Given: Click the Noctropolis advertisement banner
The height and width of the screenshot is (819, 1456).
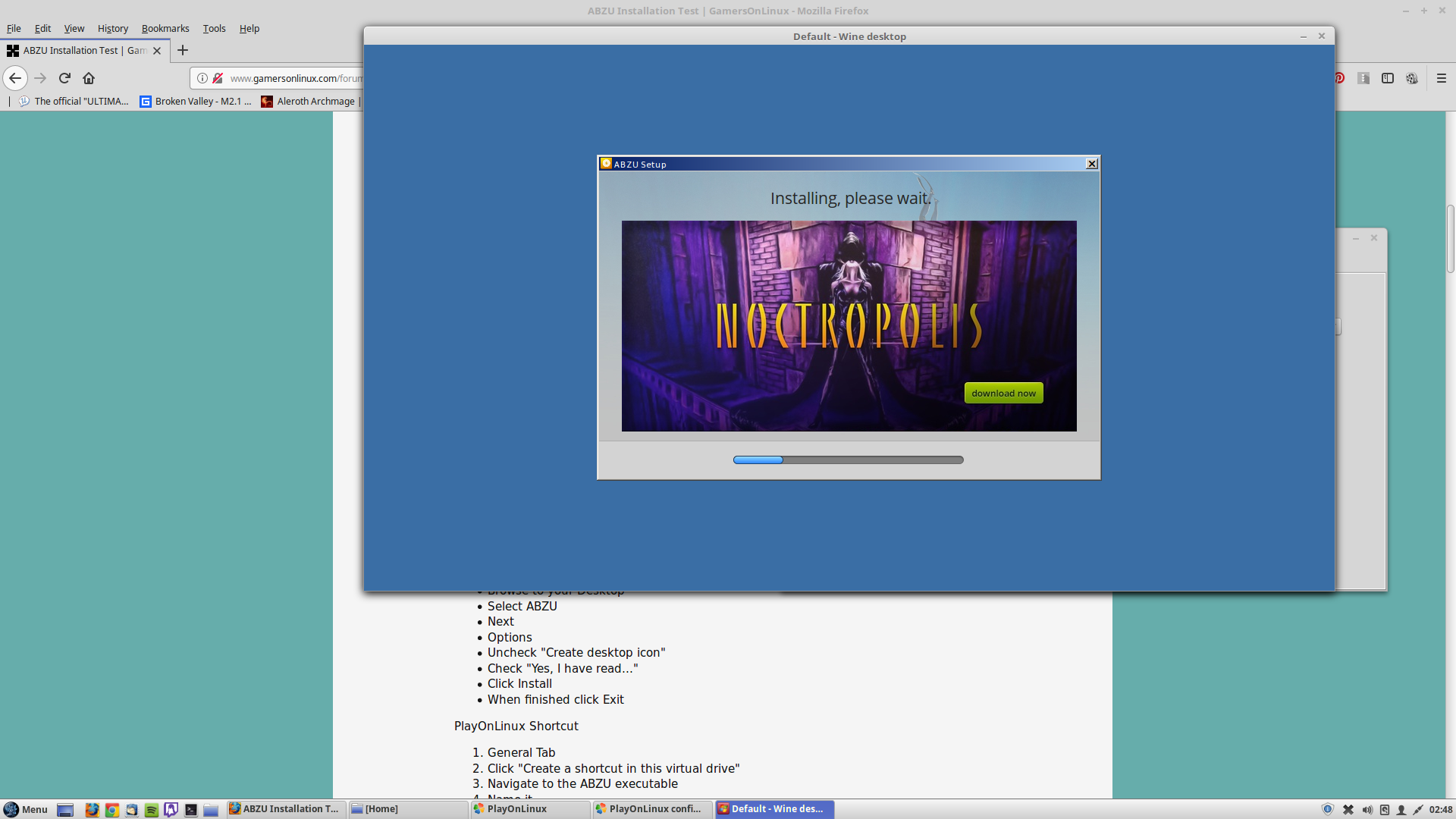Looking at the screenshot, I should tap(849, 326).
